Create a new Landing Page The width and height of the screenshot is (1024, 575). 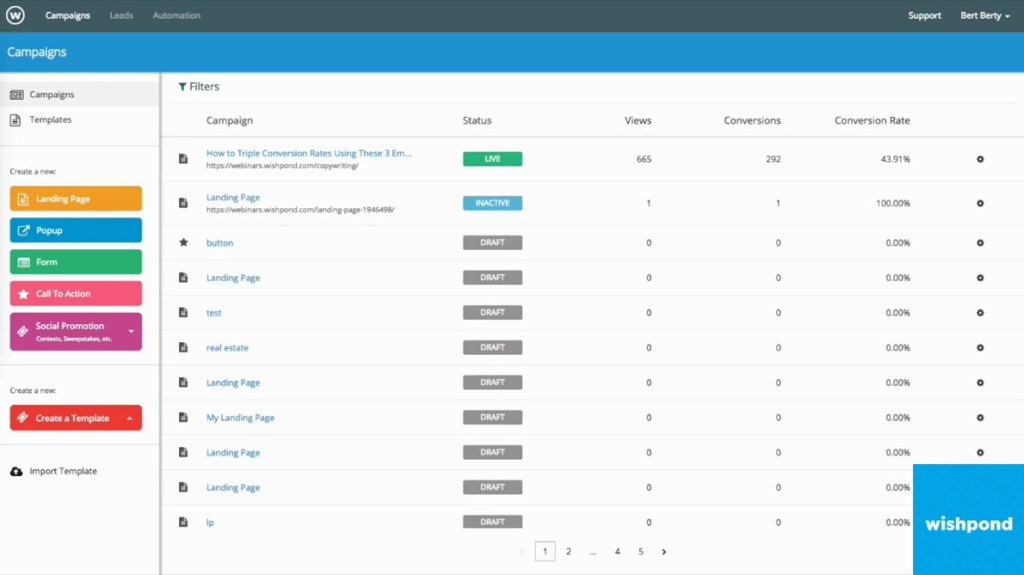(76, 199)
